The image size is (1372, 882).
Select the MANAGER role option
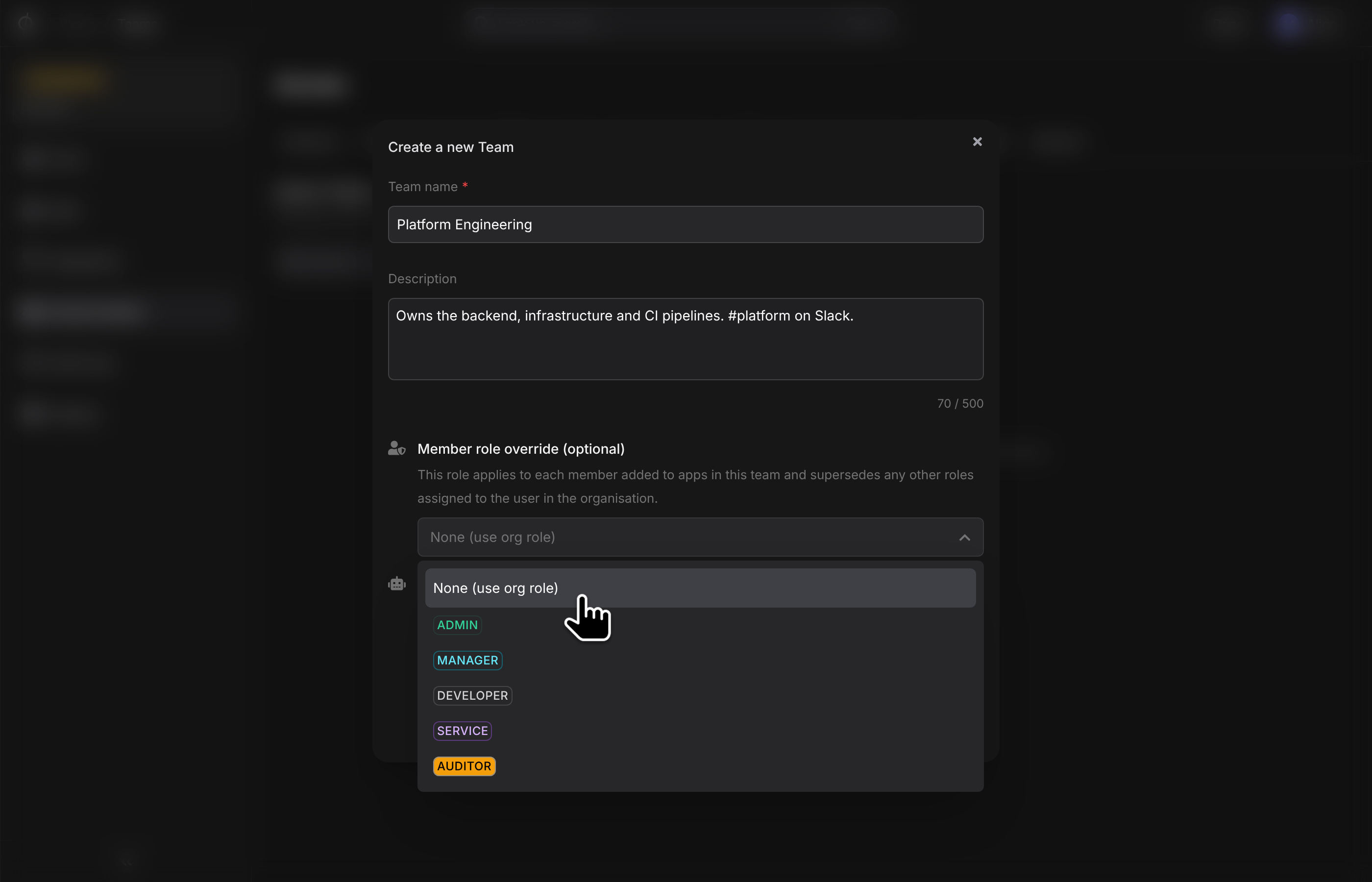(x=467, y=661)
